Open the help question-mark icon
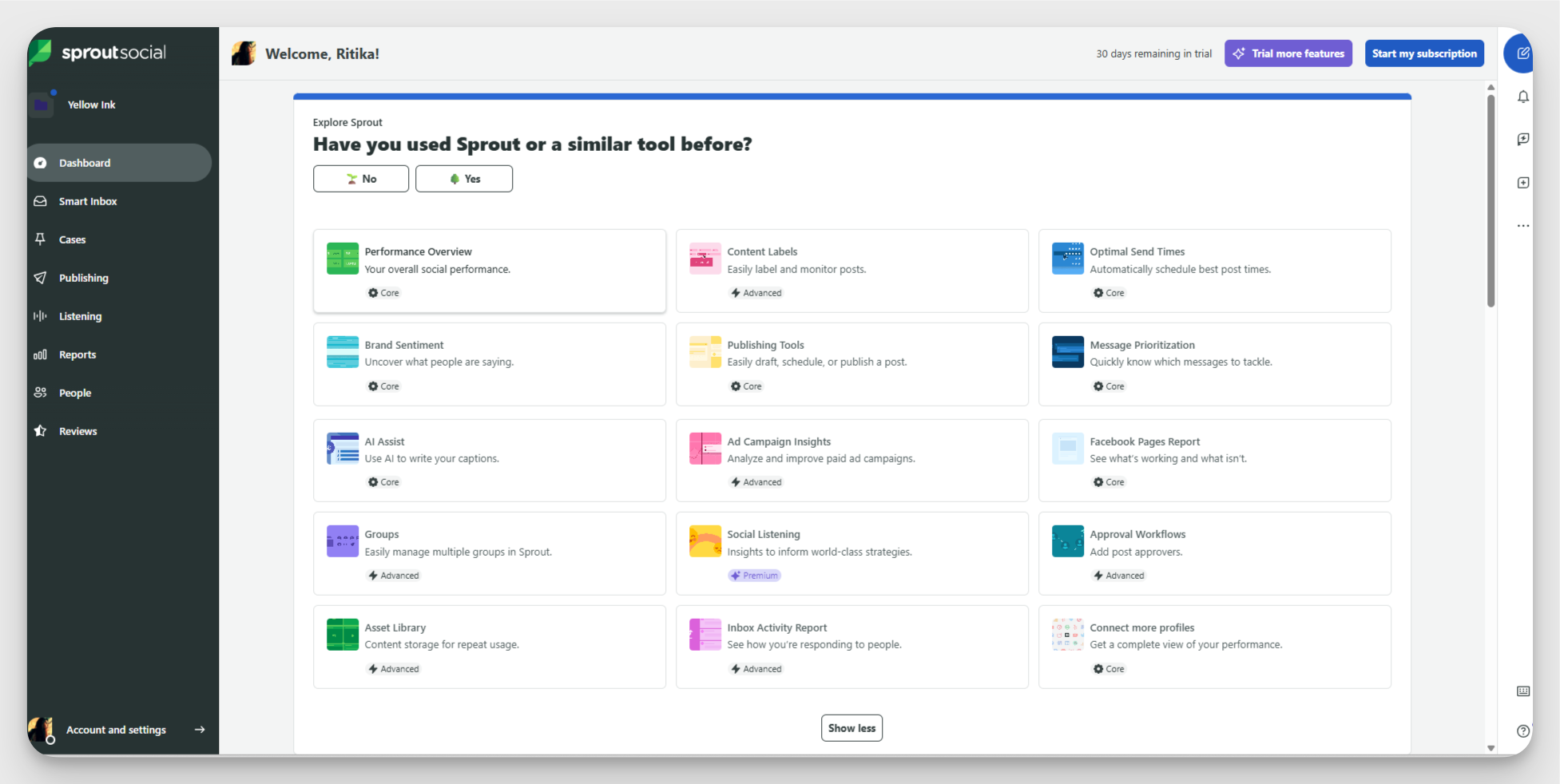The height and width of the screenshot is (784, 1560). tap(1523, 731)
